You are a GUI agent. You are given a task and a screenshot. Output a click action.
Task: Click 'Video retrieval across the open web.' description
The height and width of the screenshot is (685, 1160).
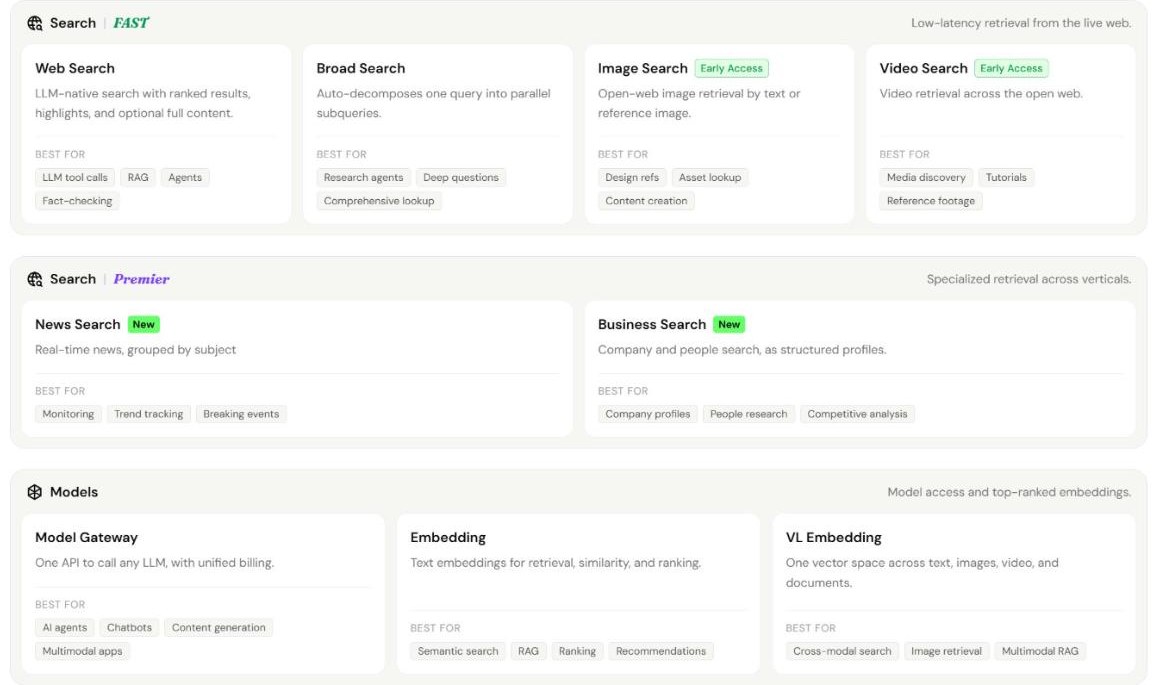point(981,93)
